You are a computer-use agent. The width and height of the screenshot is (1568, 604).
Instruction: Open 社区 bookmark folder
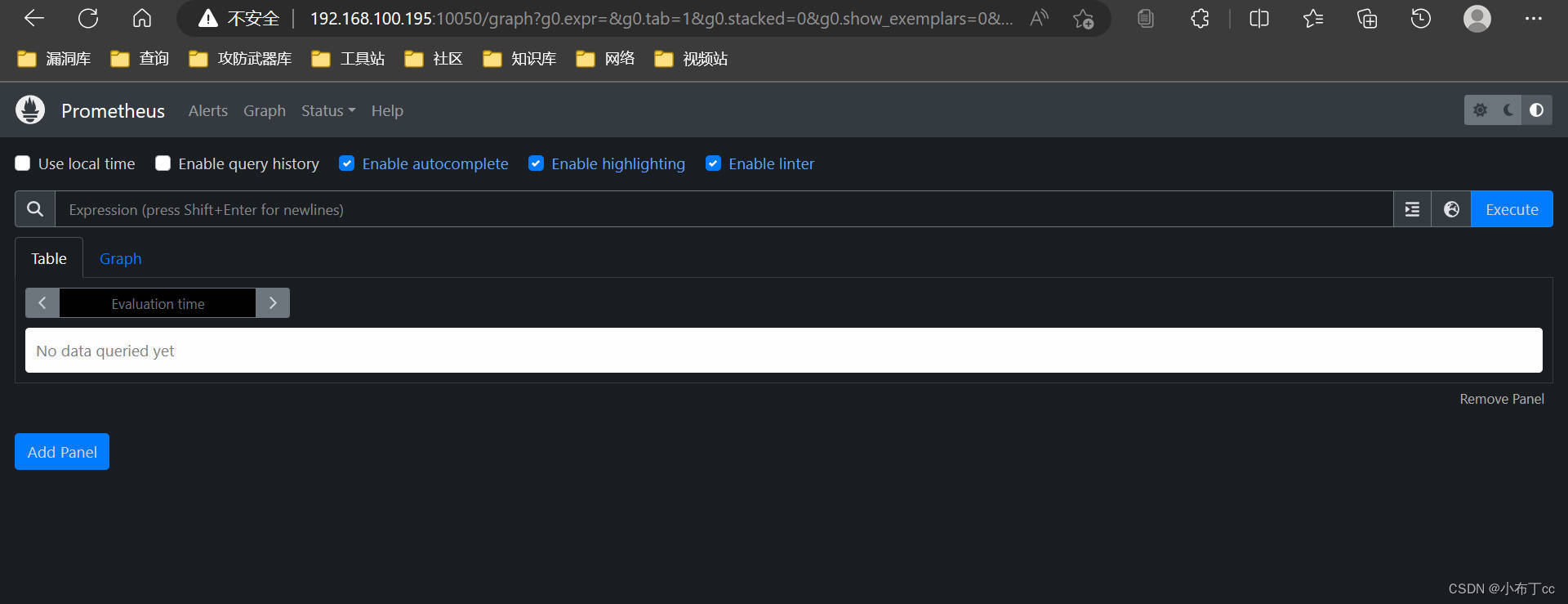[x=434, y=58]
